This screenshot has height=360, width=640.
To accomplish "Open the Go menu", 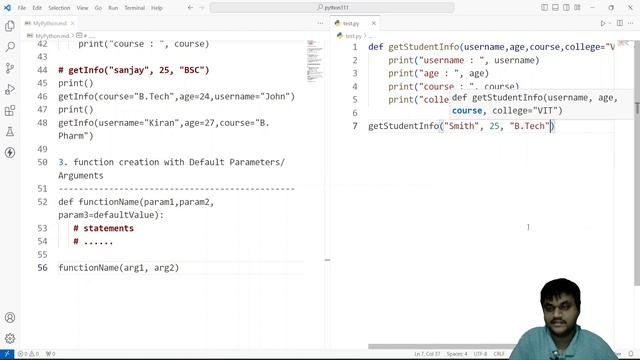I will 98,8.
